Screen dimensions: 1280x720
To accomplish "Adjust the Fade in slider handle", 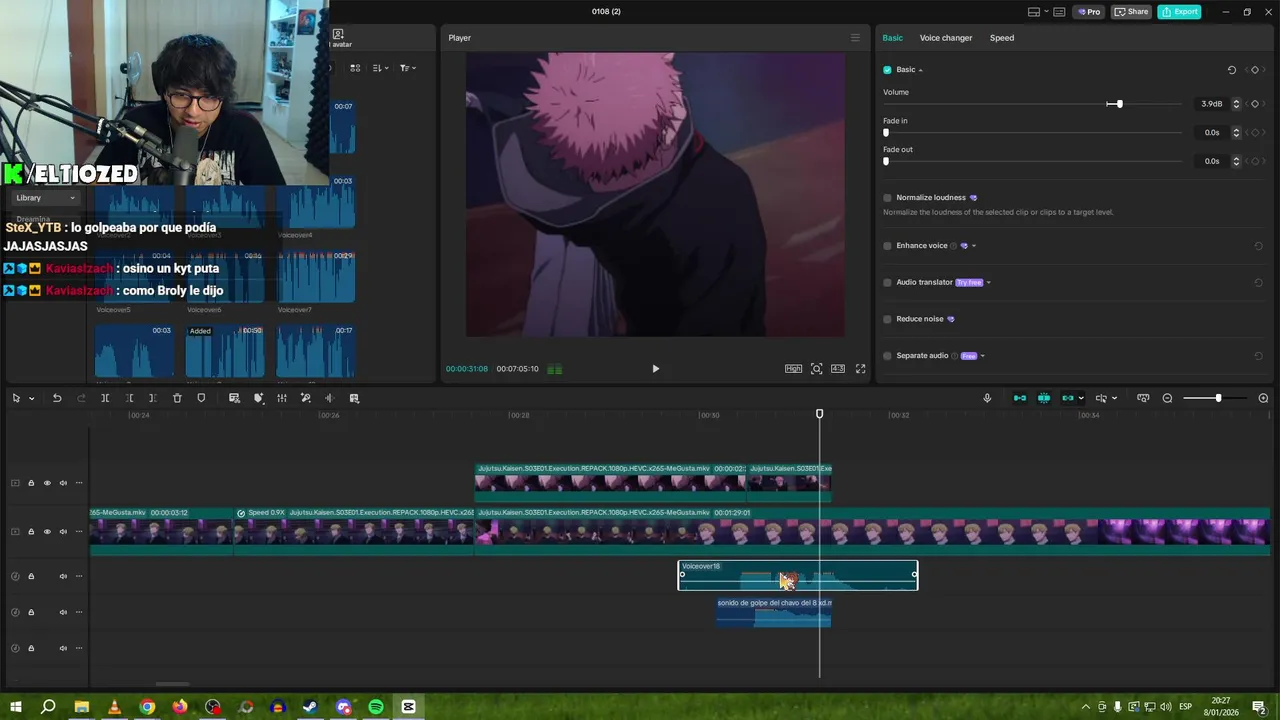I will pos(886,132).
